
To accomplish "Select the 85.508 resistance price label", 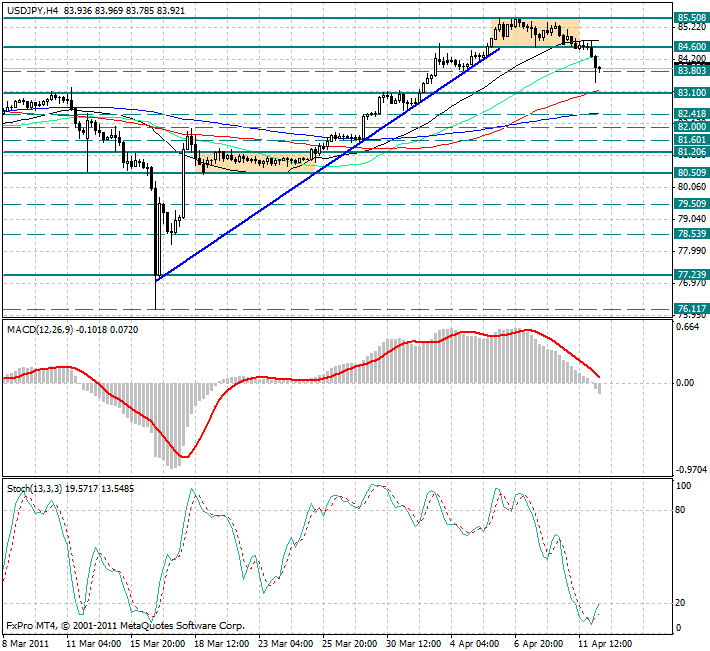I will [691, 18].
